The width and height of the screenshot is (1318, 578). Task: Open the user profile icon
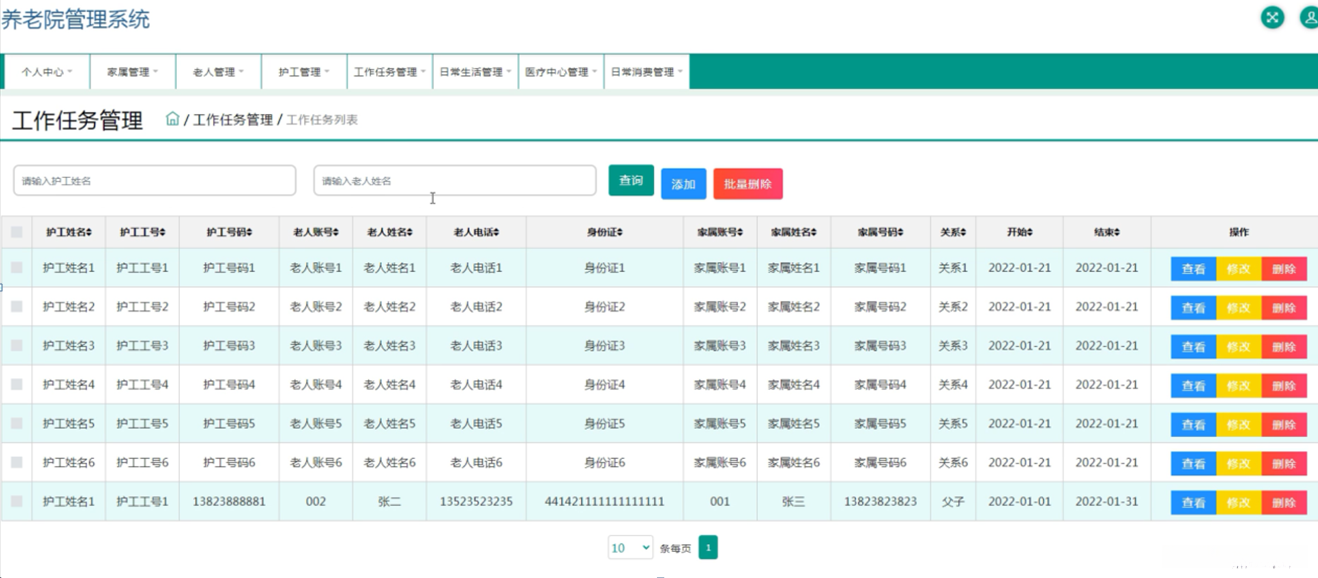[x=1308, y=17]
